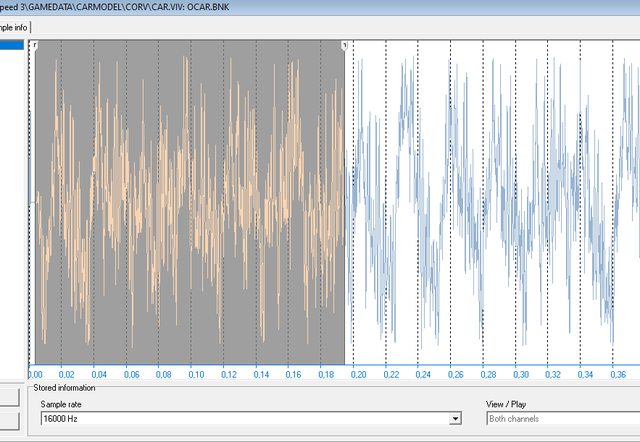The height and width of the screenshot is (442, 640).
Task: Click the 0,06 time label on ruler
Action: 131,374
